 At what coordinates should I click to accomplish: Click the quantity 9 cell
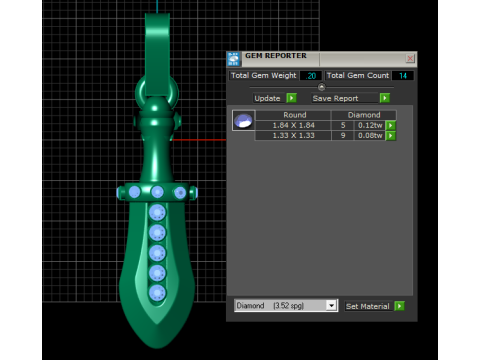tap(343, 136)
